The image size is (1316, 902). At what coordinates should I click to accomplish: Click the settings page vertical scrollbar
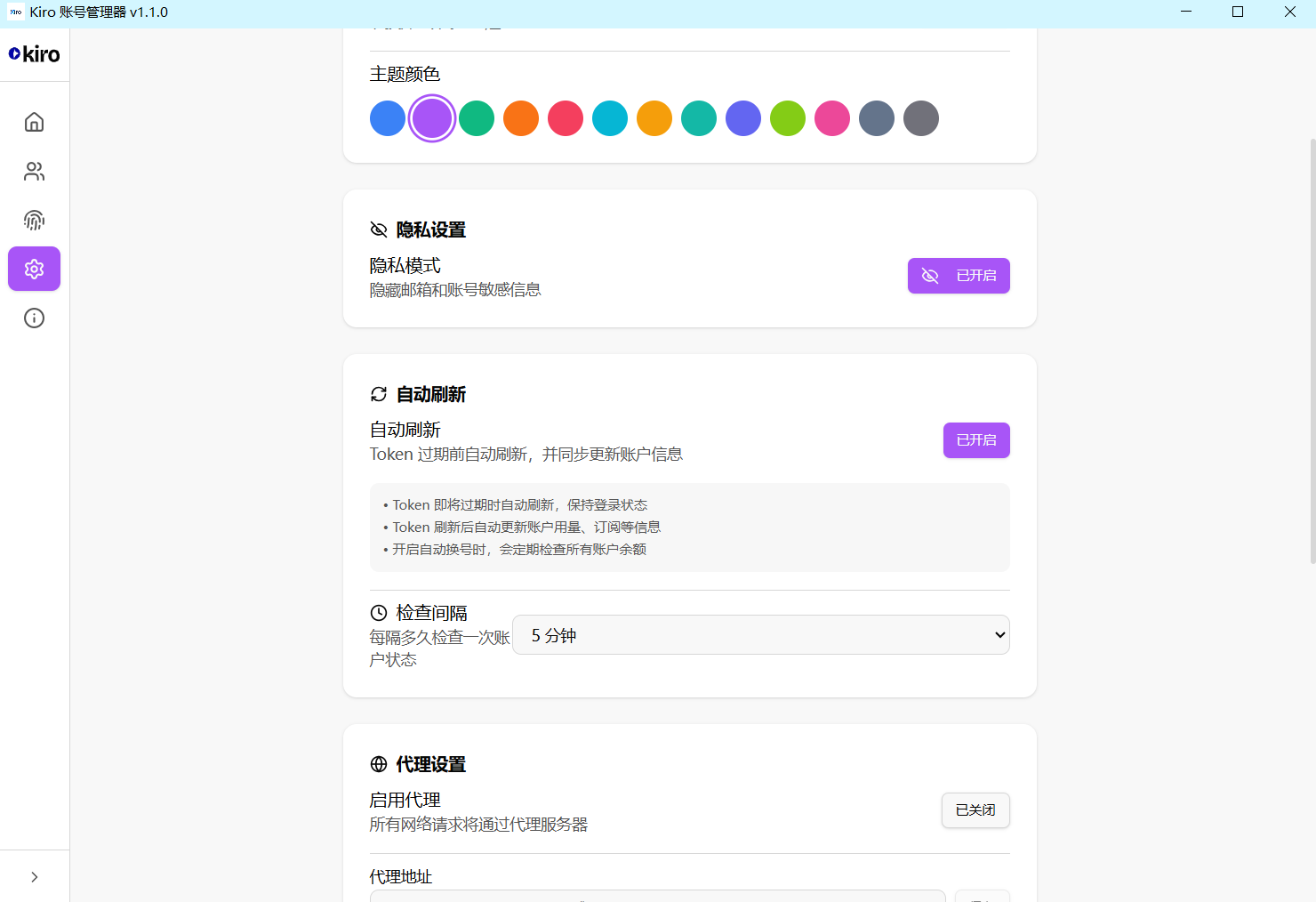tap(1312, 351)
